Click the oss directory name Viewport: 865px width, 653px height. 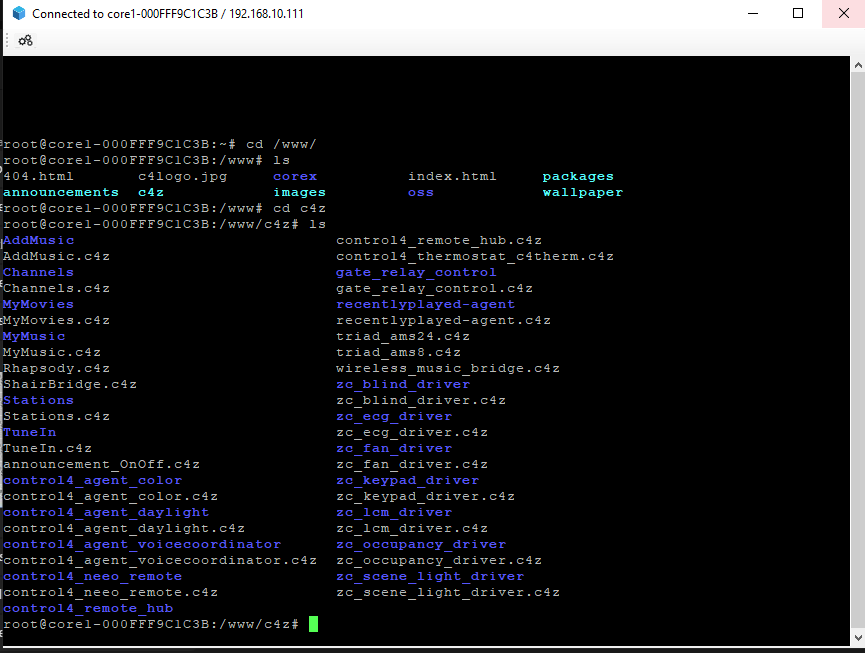click(421, 192)
